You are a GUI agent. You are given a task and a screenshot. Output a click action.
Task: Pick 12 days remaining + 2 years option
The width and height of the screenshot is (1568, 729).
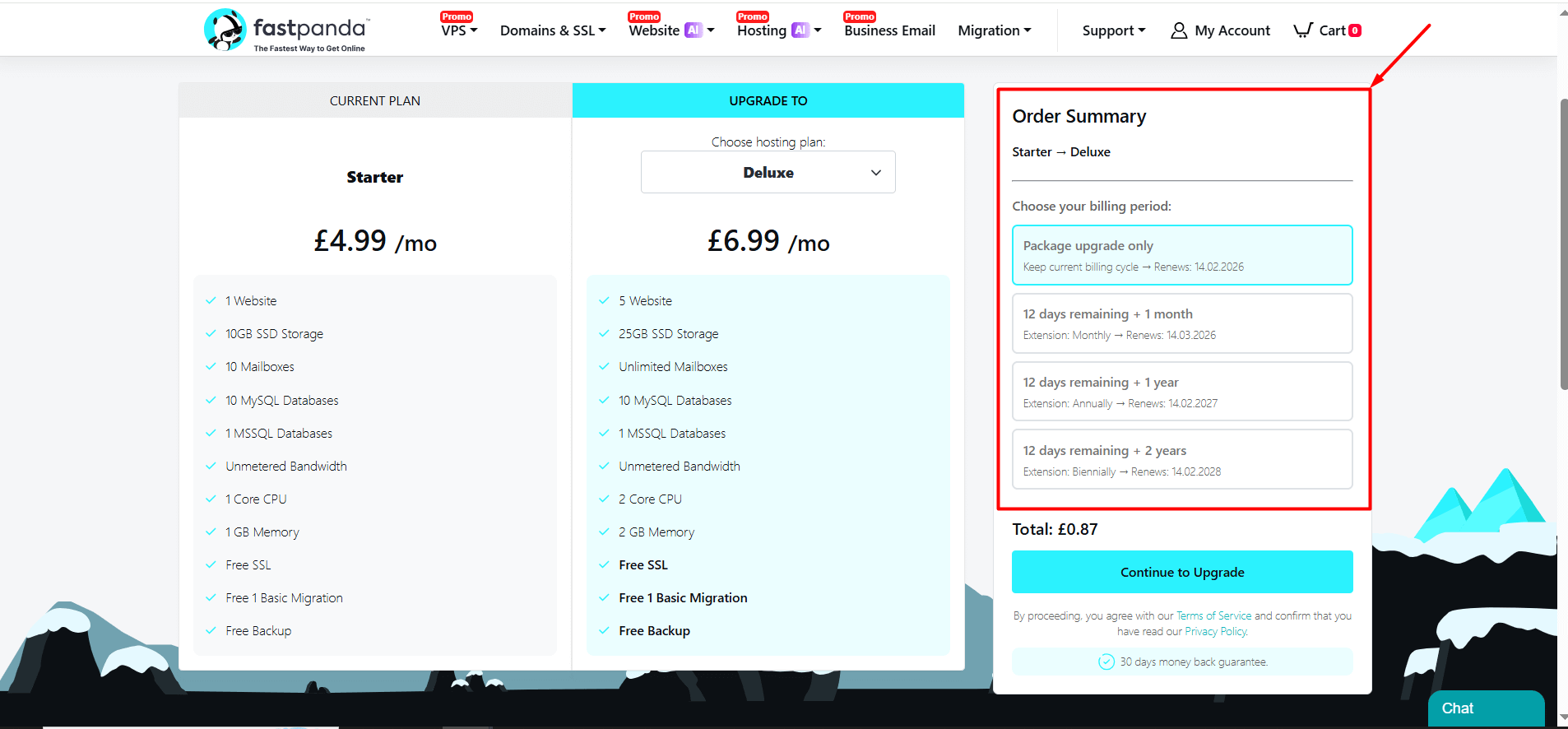click(x=1182, y=459)
